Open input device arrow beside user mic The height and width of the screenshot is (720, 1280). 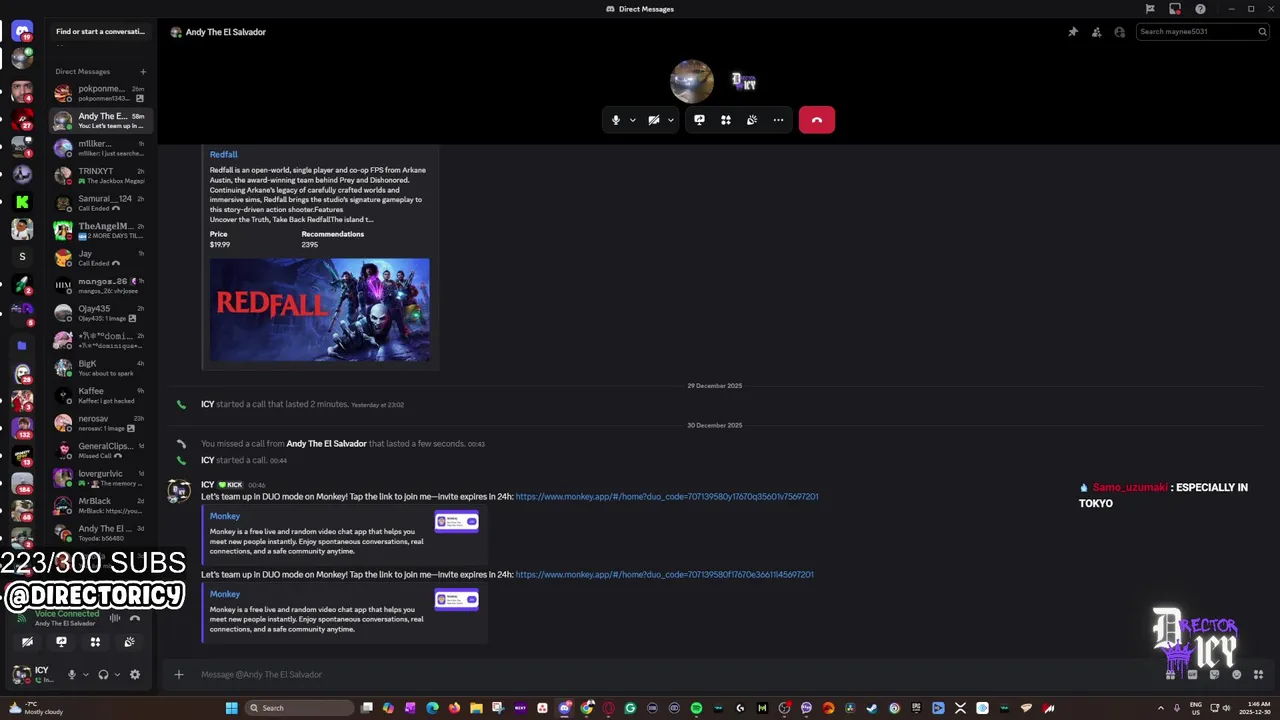point(85,675)
